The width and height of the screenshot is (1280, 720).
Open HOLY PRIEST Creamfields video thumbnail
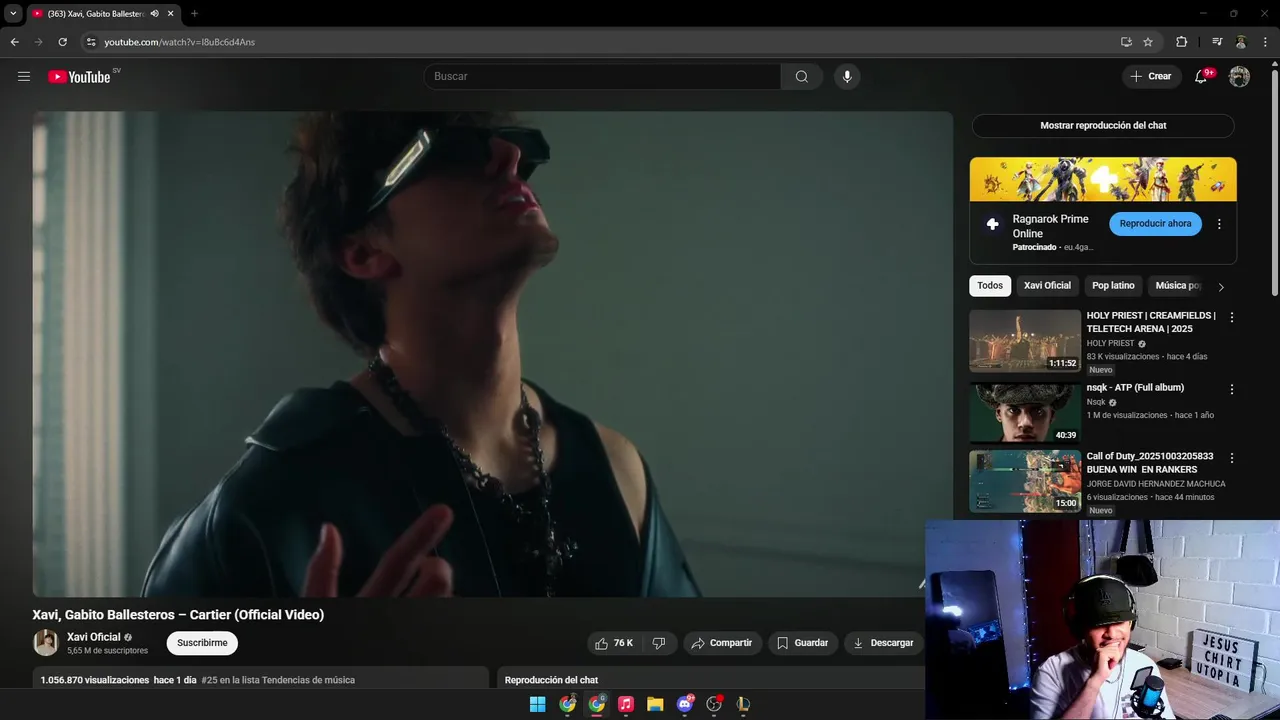(1025, 341)
